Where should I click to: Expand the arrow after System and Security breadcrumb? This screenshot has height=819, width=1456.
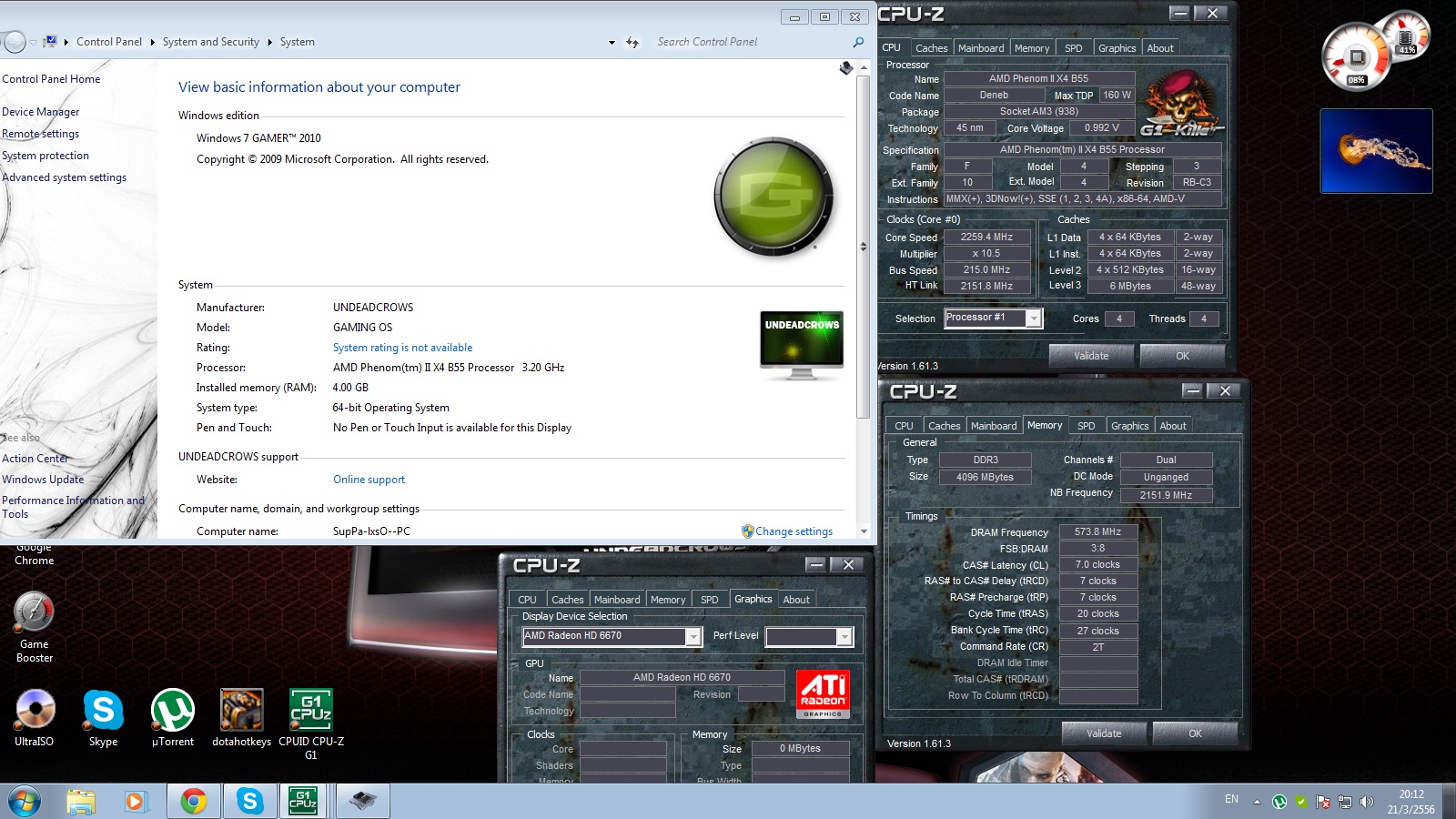pos(269,42)
